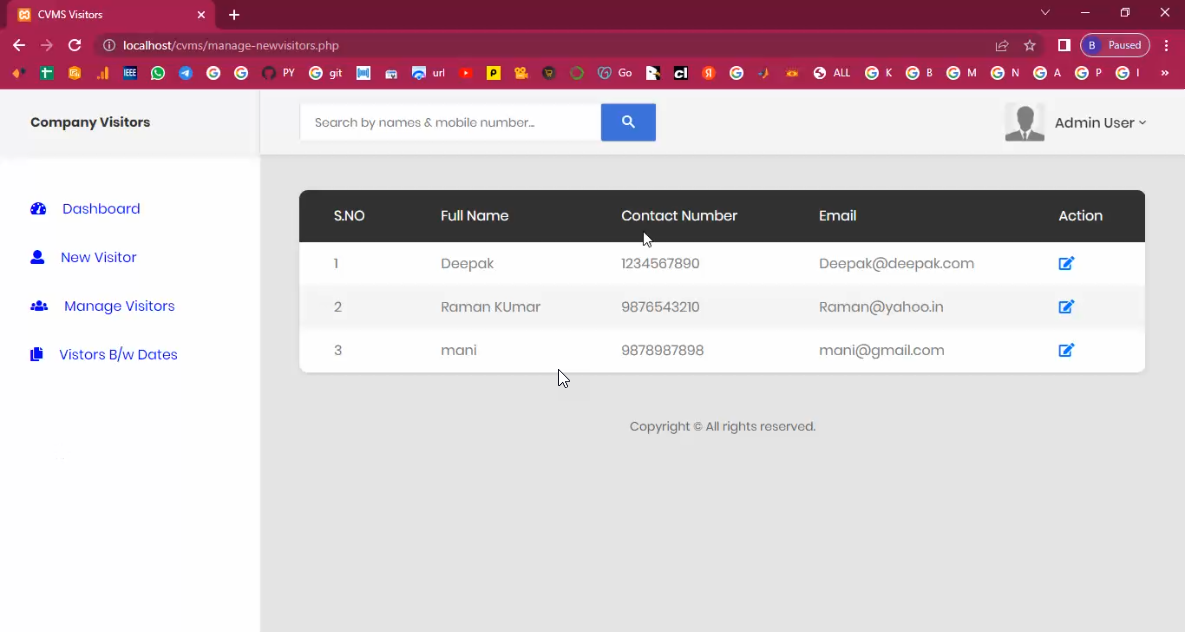Click the Company Visitors brand title

[90, 122]
